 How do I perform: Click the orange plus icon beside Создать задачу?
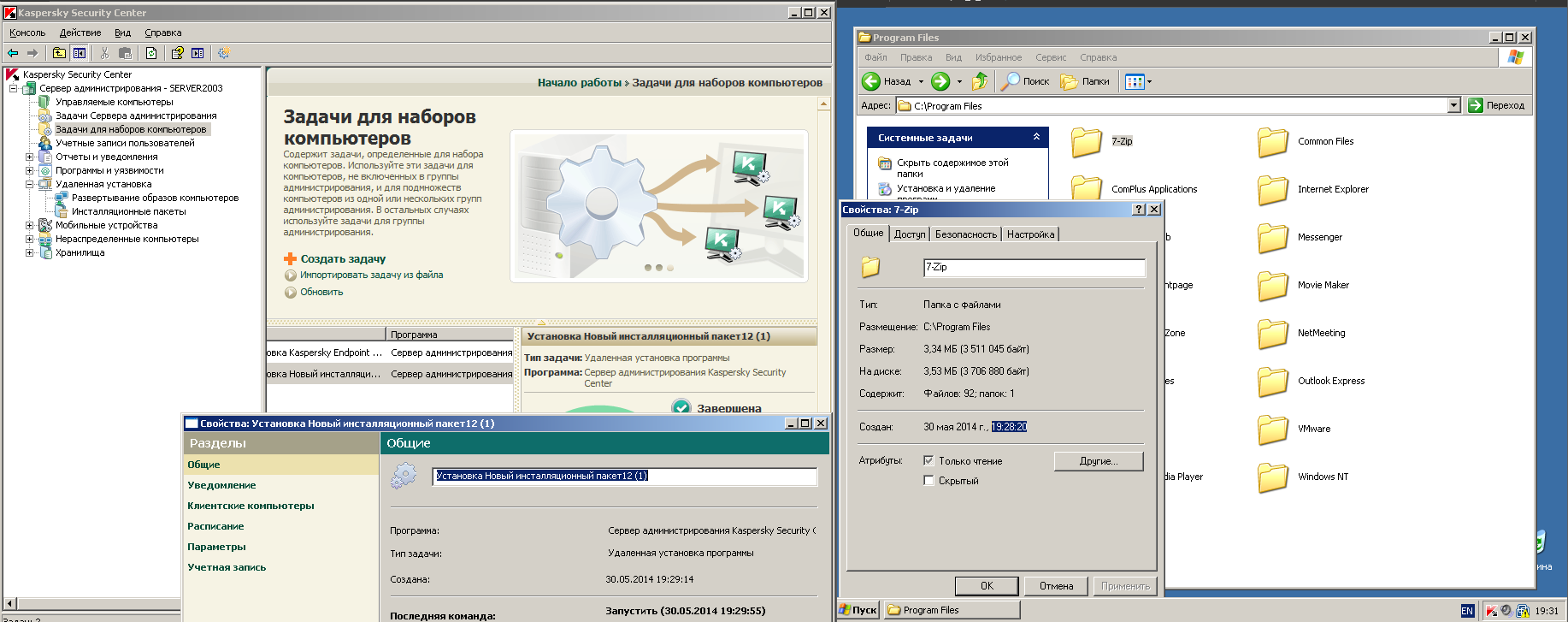(290, 258)
